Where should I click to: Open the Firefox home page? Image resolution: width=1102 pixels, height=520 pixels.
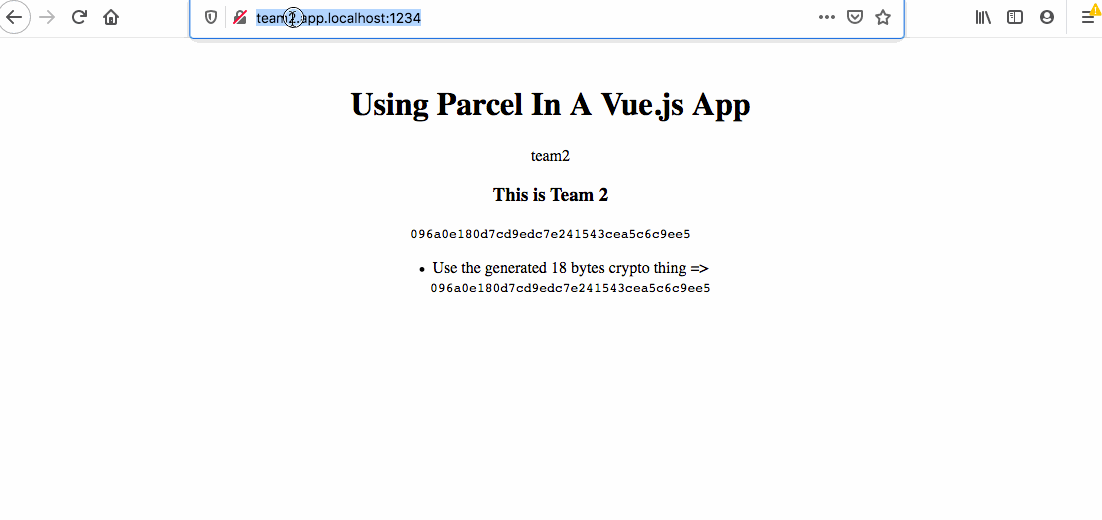(x=111, y=18)
